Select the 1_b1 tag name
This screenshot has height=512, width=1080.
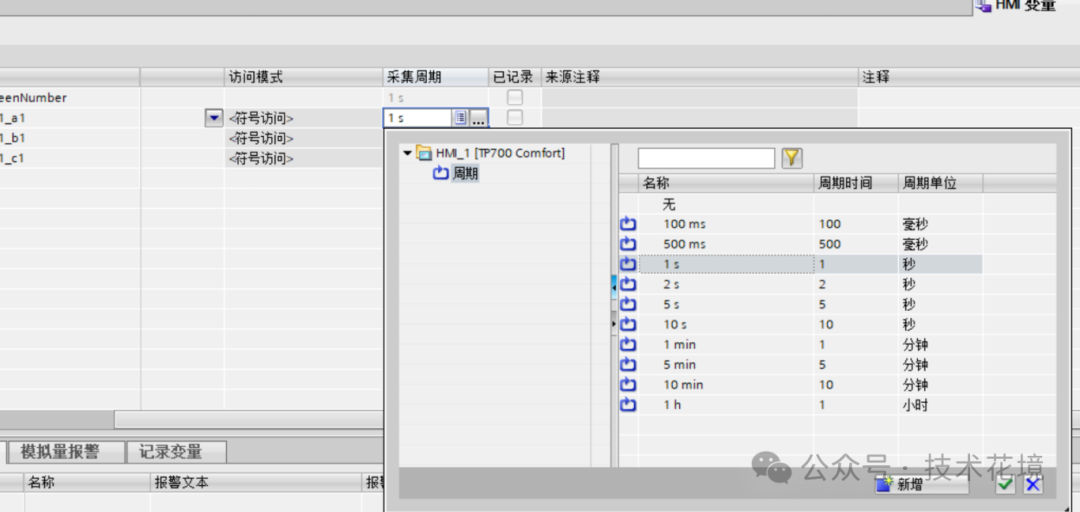[12, 138]
